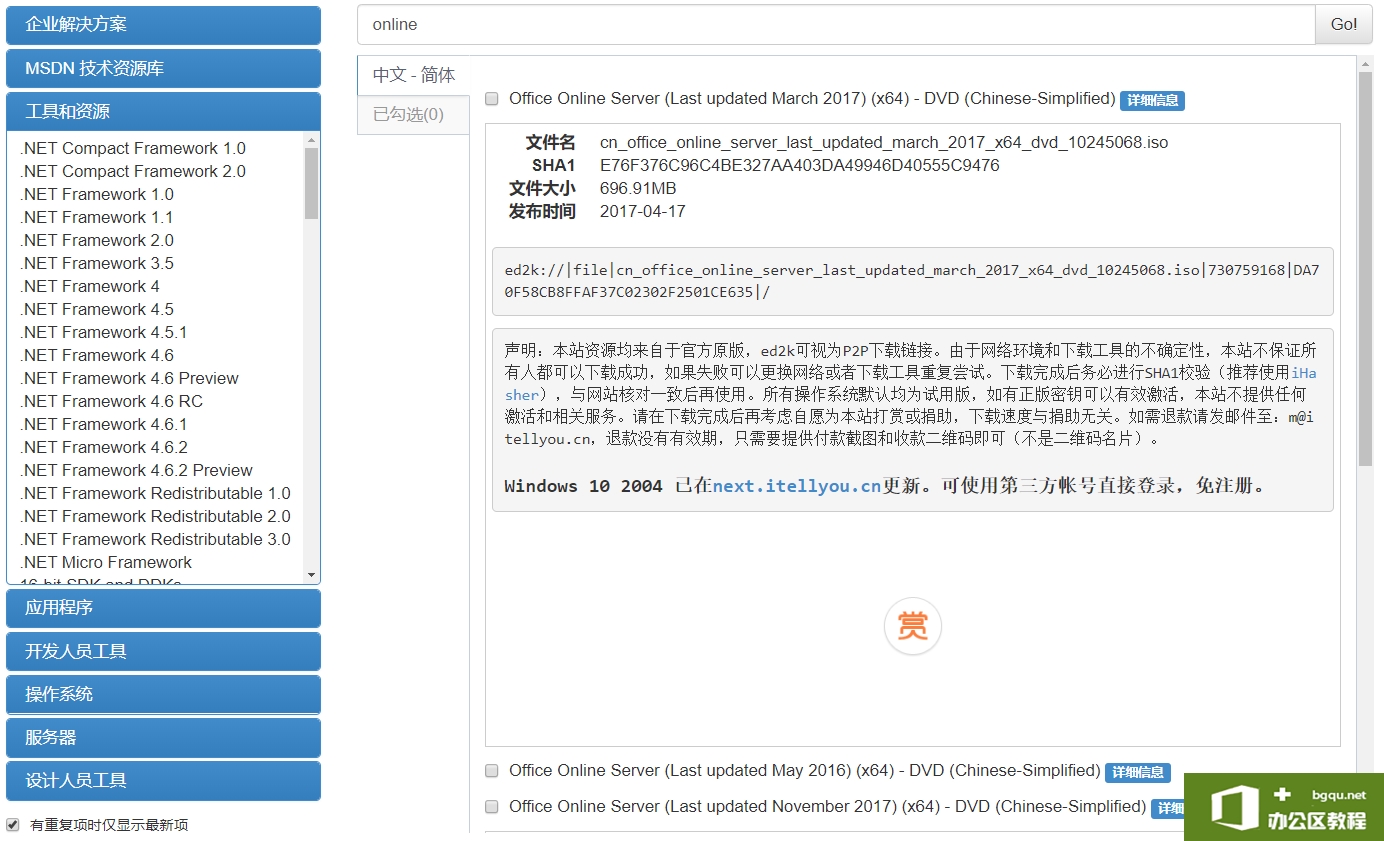Click the SHA1 hash value E76F376C...

[799, 165]
